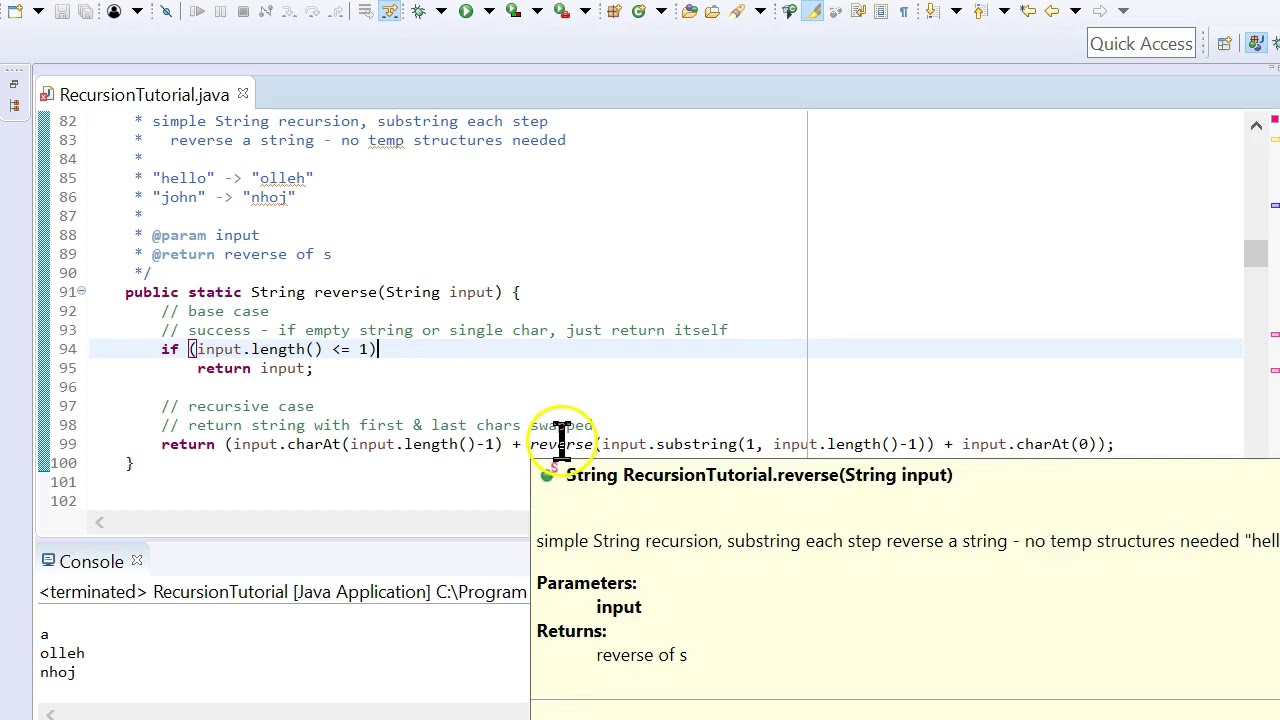Image resolution: width=1280 pixels, height=720 pixels.
Task: Open the New Java Class dropdown arrow
Action: (661, 11)
